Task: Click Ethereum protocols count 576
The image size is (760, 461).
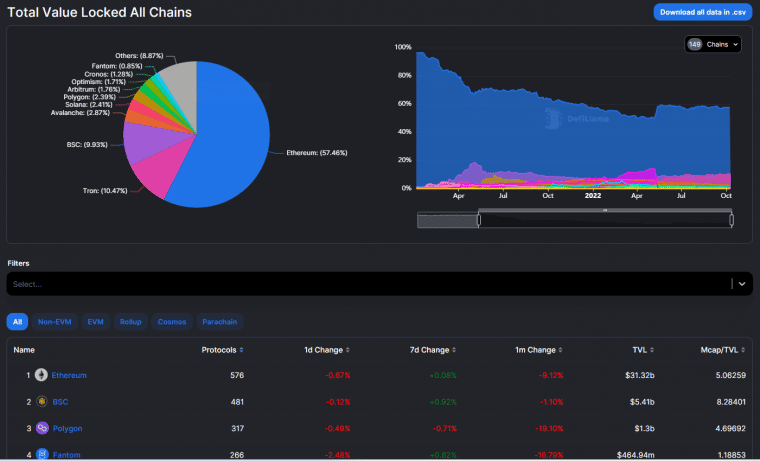Action: [x=237, y=375]
